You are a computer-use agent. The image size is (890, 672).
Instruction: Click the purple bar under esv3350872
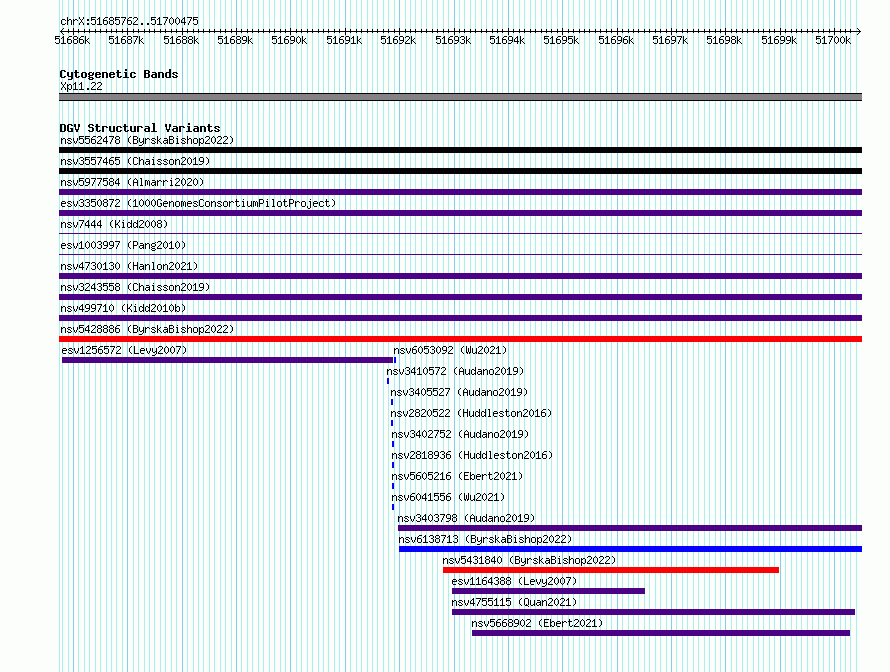pyautogui.click(x=460, y=213)
